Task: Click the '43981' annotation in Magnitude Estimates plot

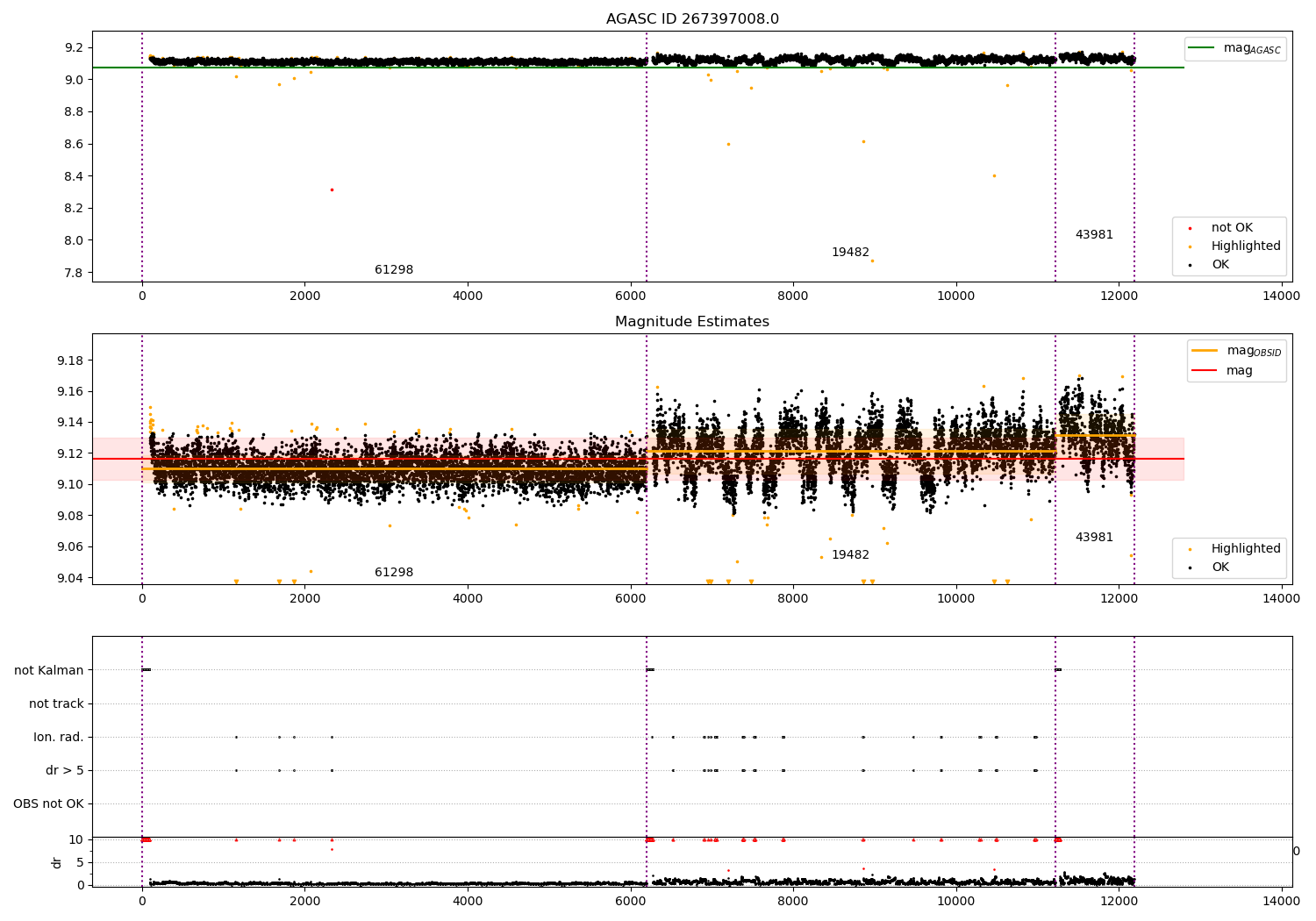Action: pos(1094,538)
